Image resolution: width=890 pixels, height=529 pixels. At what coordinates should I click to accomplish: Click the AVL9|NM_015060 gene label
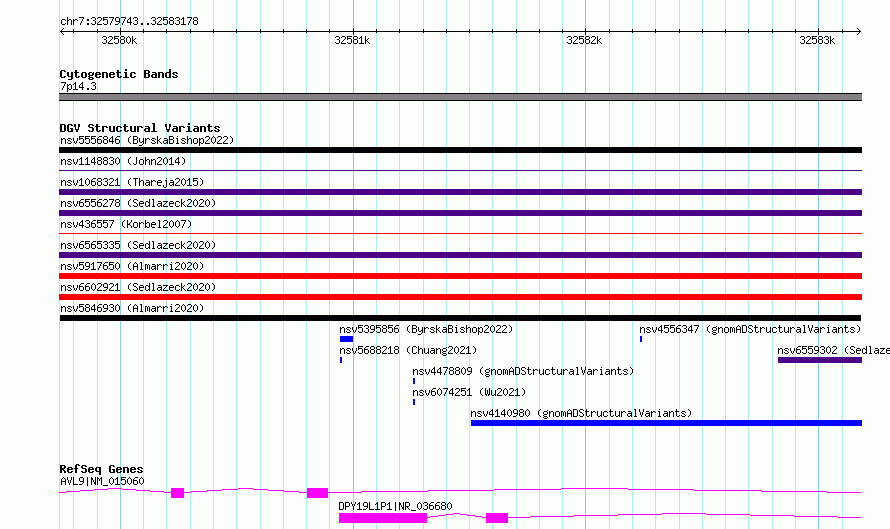pos(102,481)
